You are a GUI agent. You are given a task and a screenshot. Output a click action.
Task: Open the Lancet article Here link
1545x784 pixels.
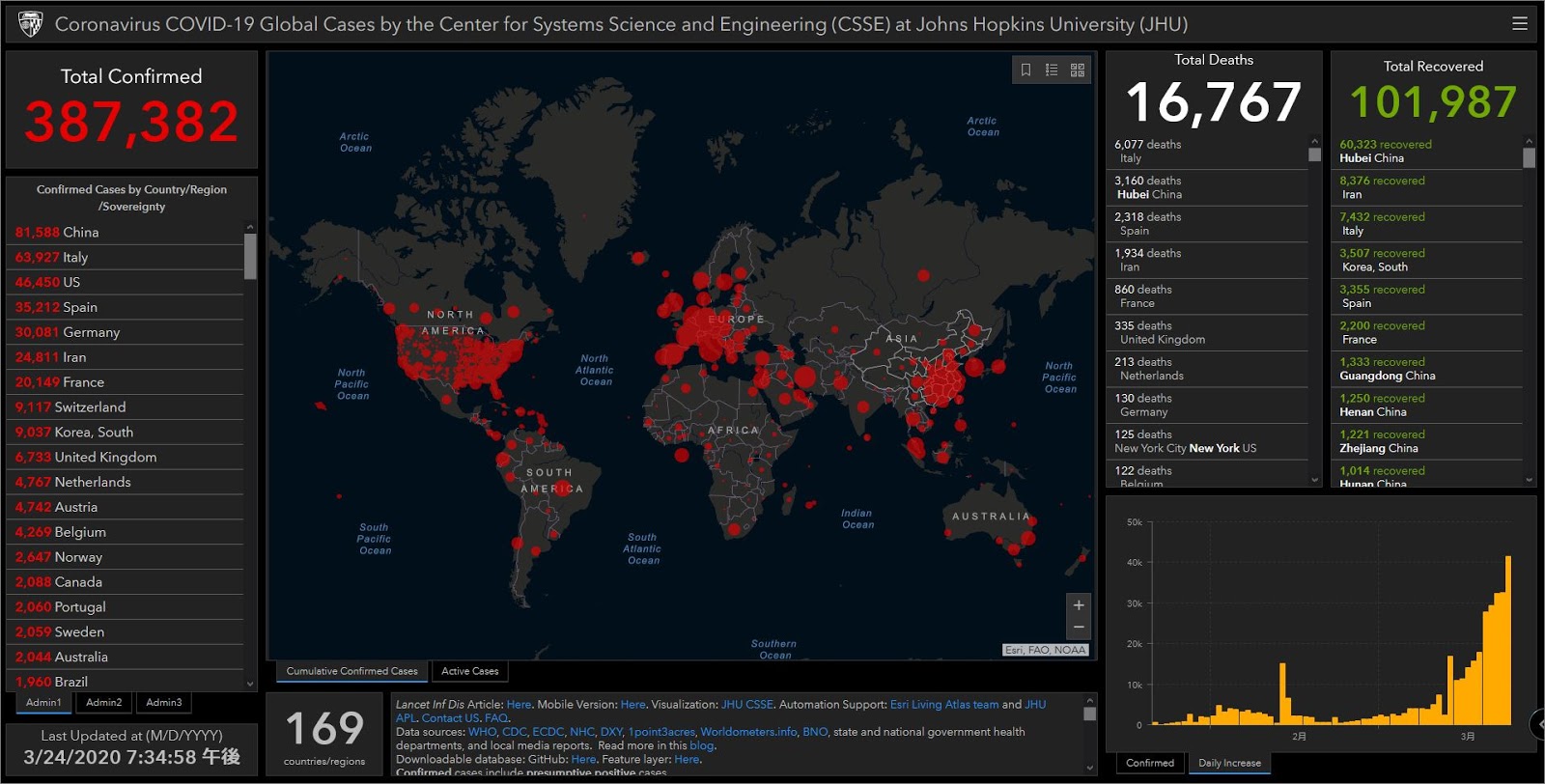519,705
